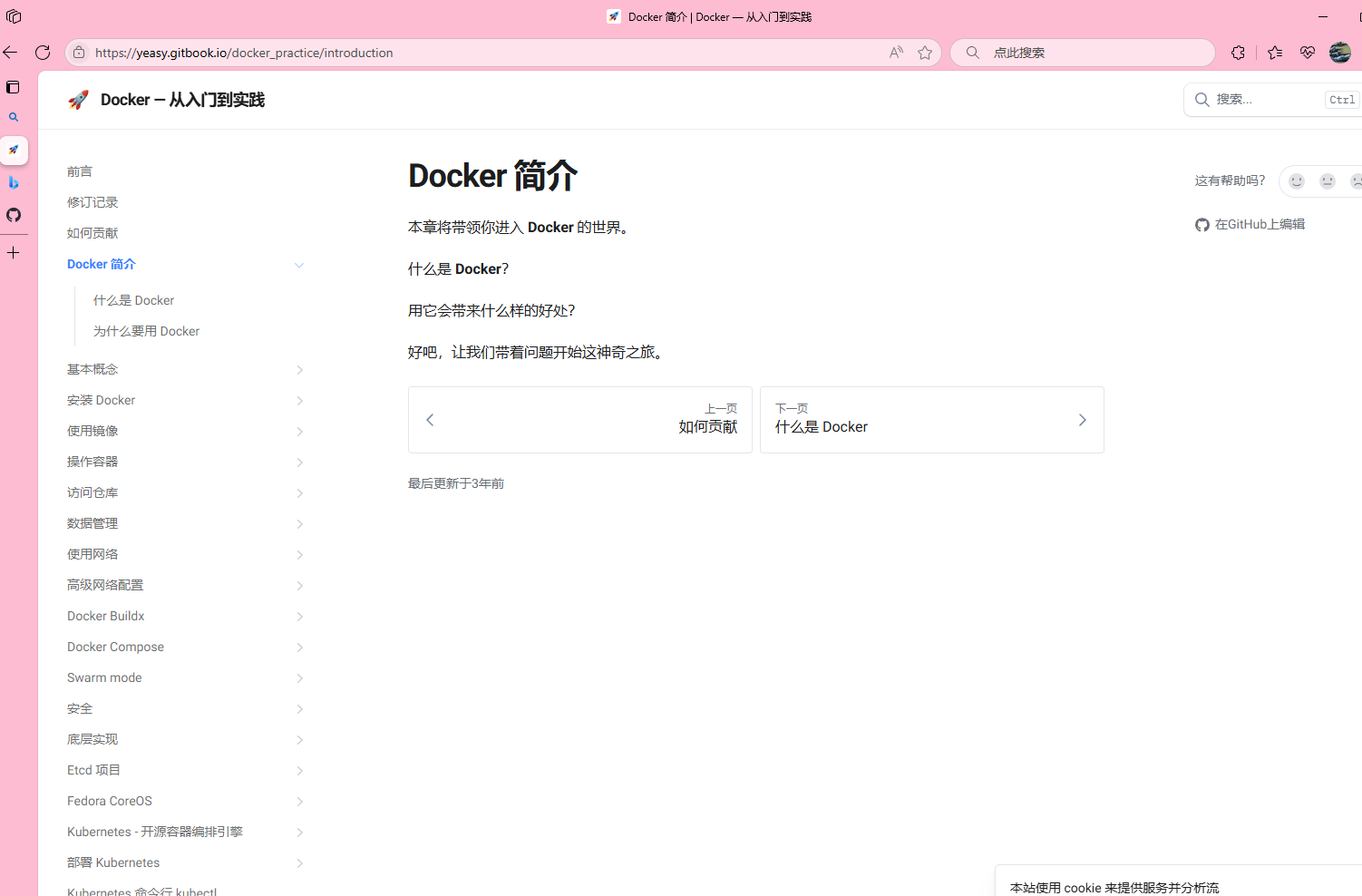Open the workspaces icon in title bar
The width and height of the screenshot is (1362, 896).
tap(14, 16)
